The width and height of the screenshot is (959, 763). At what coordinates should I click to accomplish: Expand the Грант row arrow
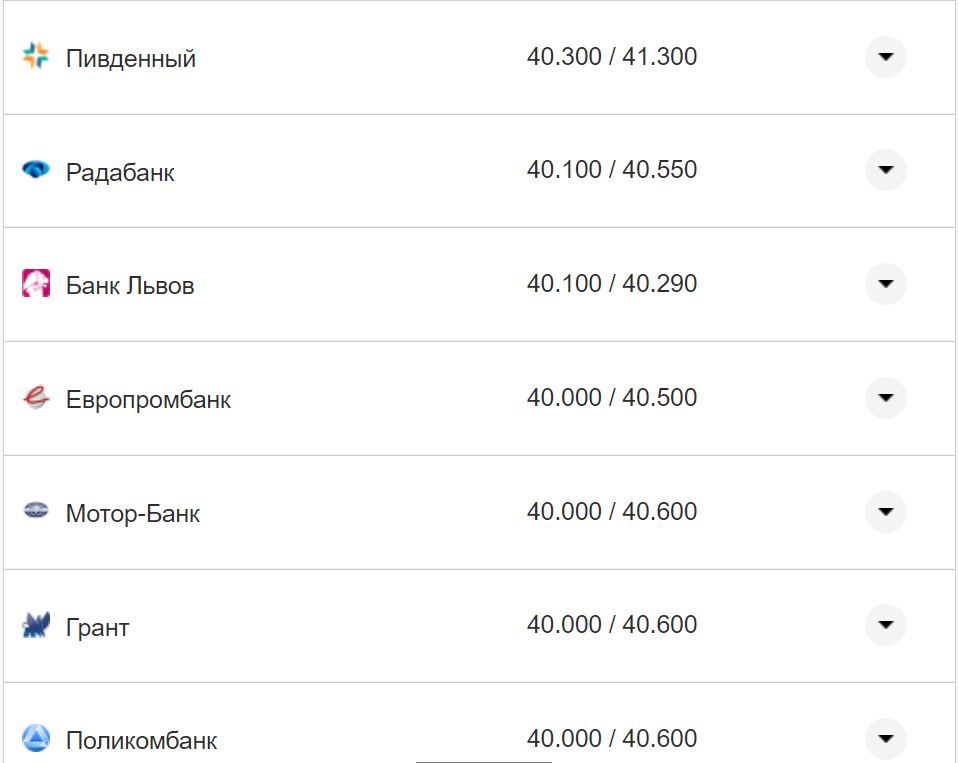pyautogui.click(x=885, y=626)
